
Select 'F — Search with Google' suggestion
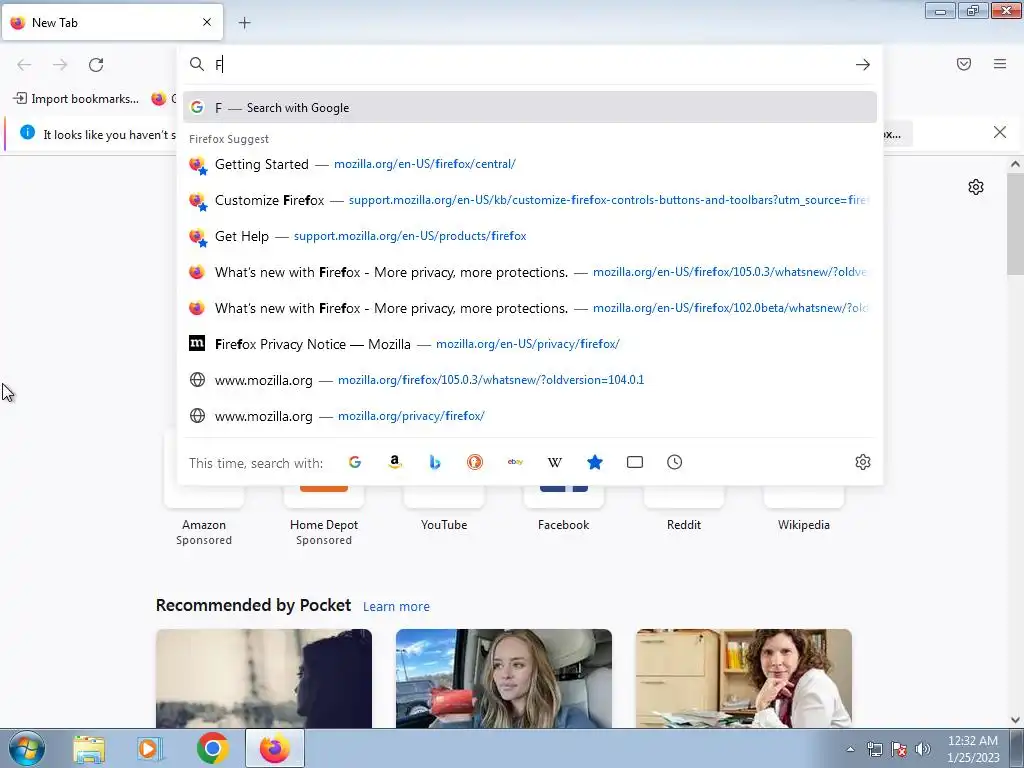[x=530, y=108]
